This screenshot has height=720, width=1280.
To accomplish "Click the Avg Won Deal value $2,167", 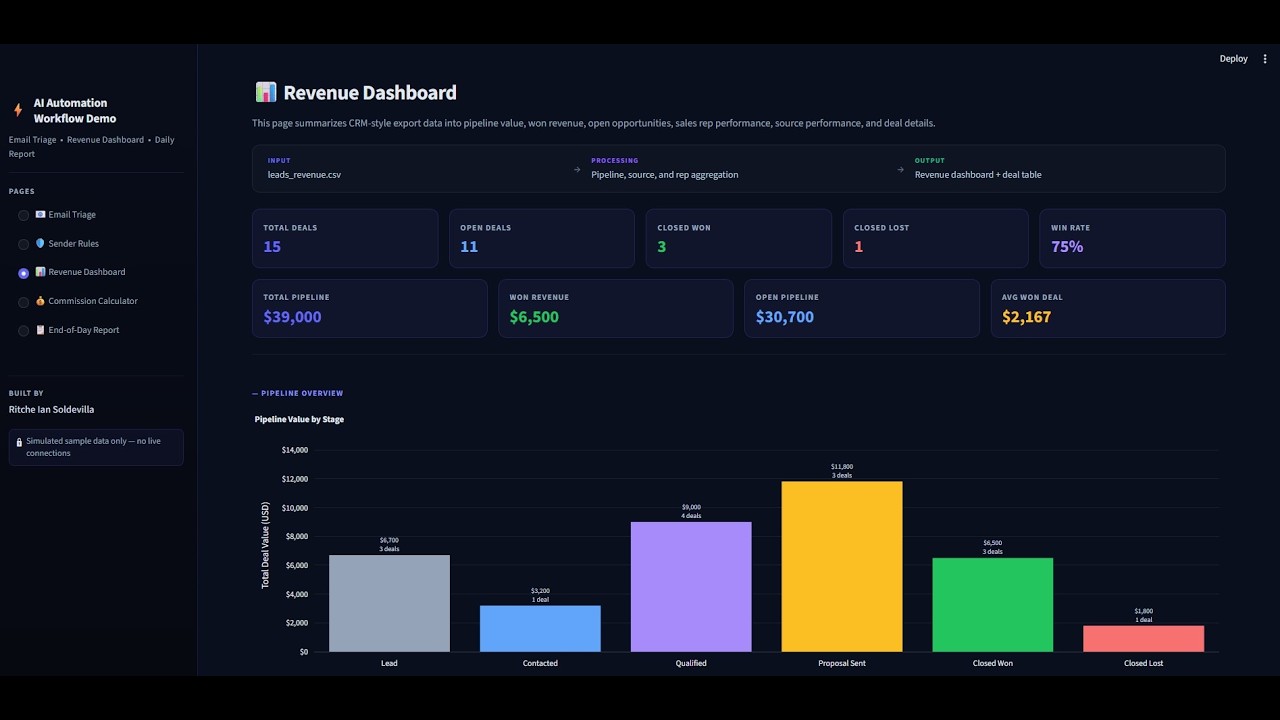I will click(1026, 317).
